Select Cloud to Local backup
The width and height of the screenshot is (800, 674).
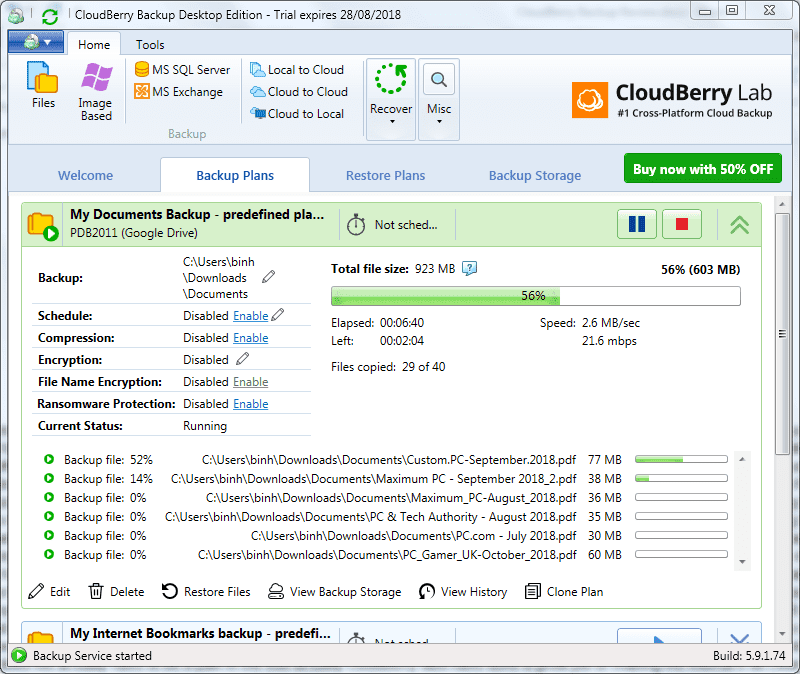[x=297, y=114]
